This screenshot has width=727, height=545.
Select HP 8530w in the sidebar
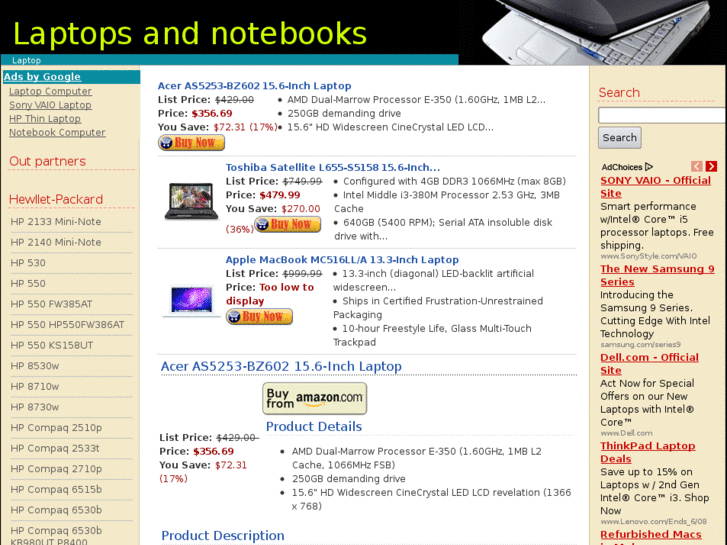pos(35,366)
